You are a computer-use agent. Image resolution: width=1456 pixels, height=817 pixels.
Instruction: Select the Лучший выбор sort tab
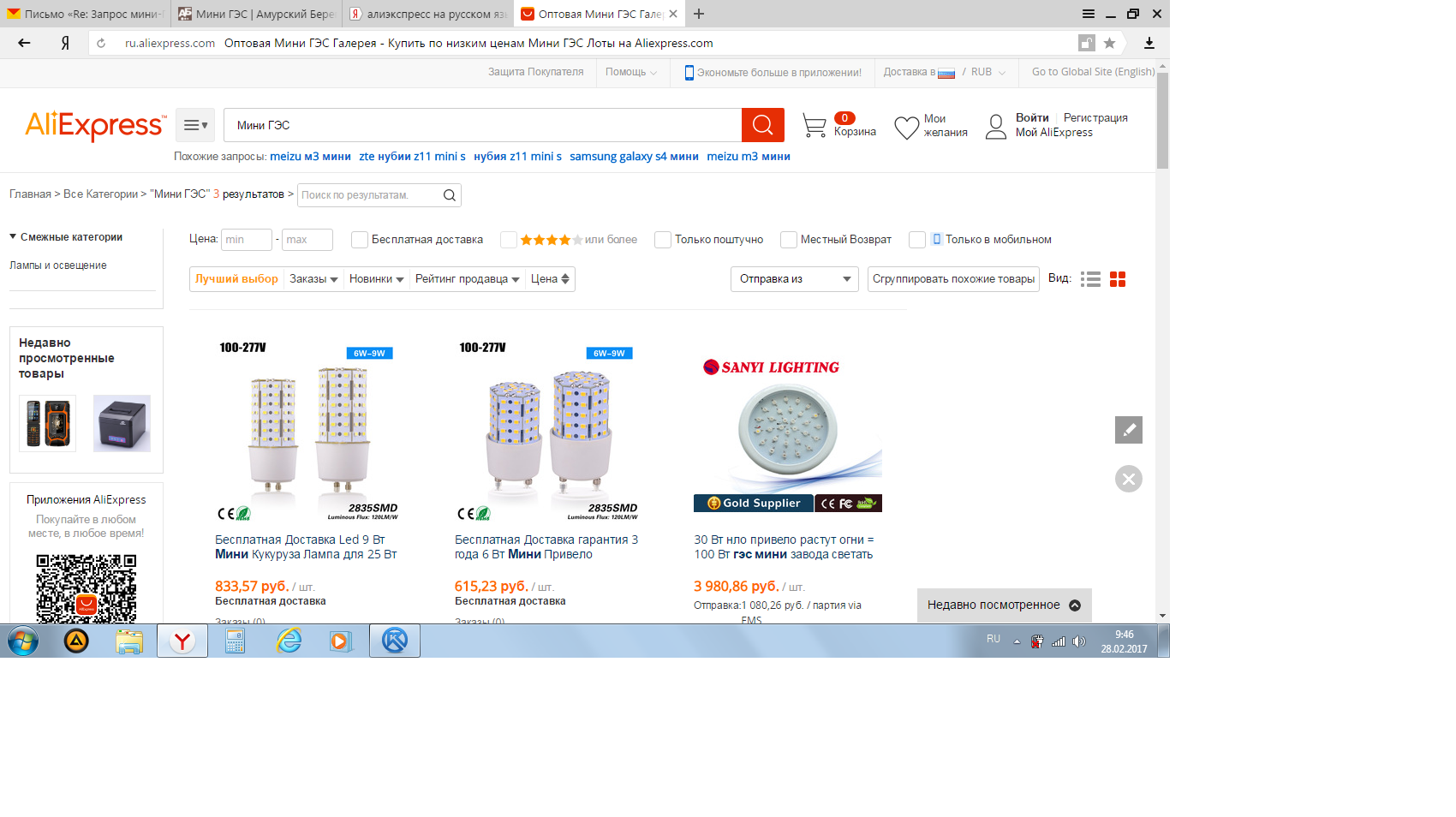tap(236, 279)
